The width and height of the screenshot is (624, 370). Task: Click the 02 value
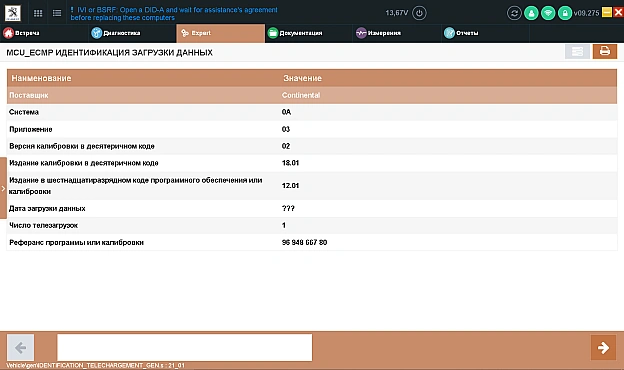click(x=286, y=146)
